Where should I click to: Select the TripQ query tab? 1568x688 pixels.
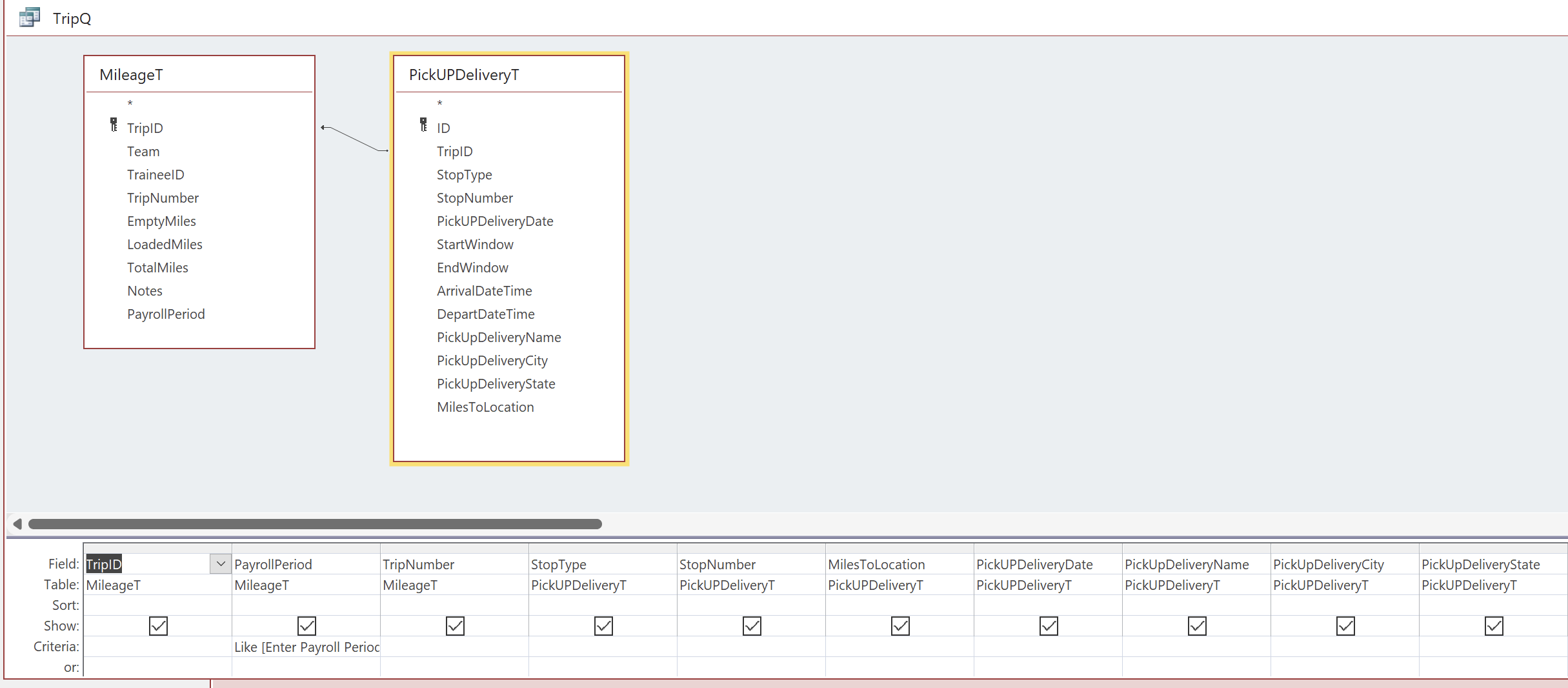[72, 18]
